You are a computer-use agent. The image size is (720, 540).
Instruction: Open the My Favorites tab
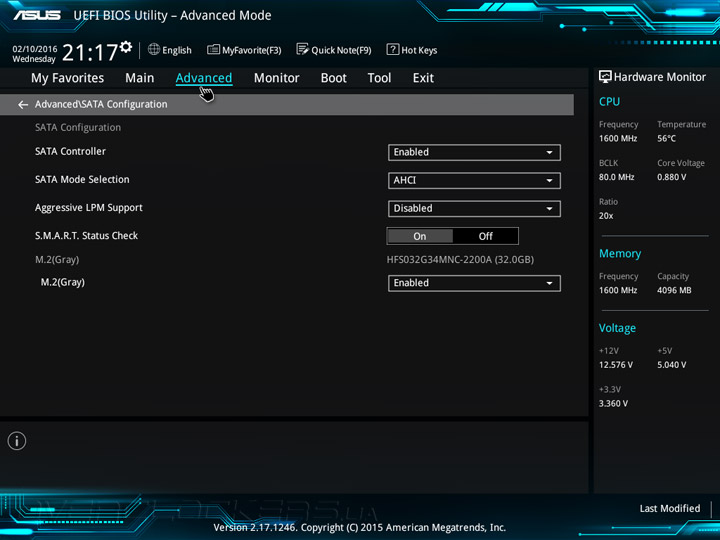(68, 78)
